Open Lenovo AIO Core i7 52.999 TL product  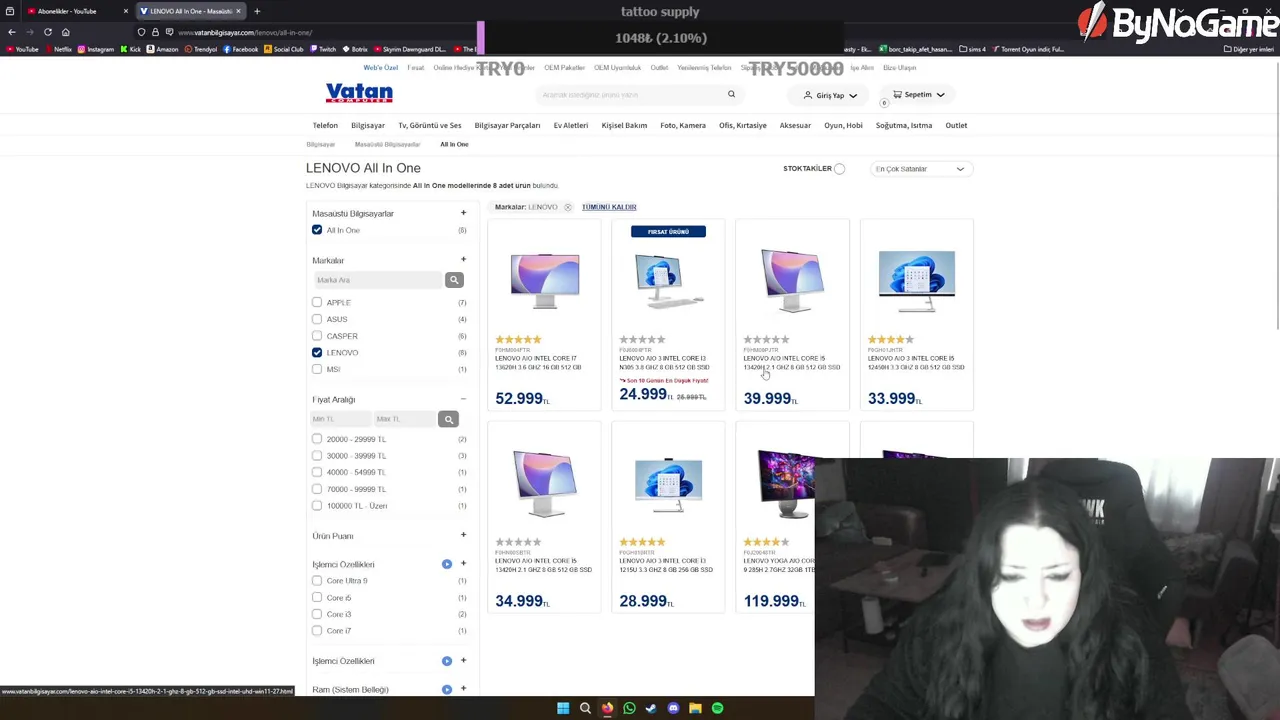click(x=544, y=315)
